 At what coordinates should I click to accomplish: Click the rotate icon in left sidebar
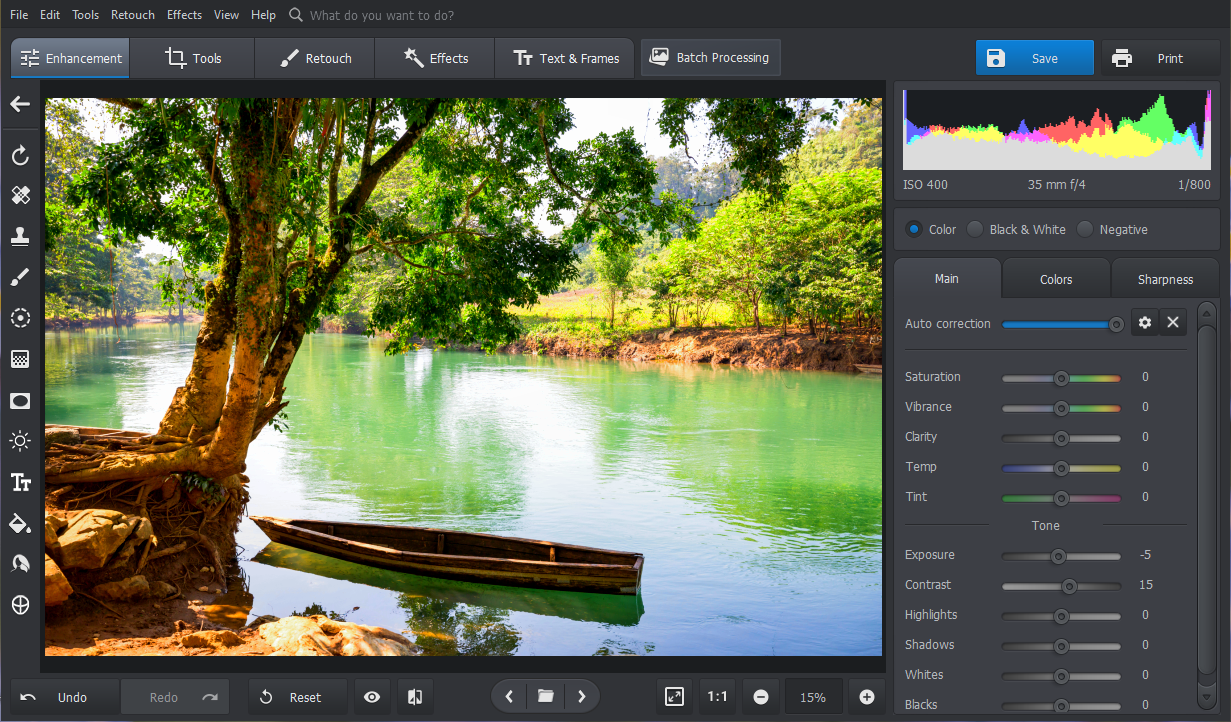click(20, 155)
